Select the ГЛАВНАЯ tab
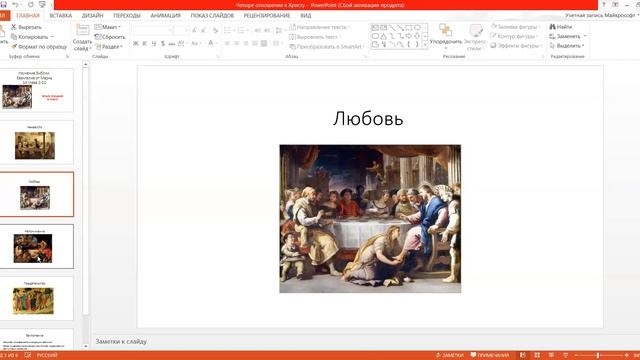 click(28, 16)
